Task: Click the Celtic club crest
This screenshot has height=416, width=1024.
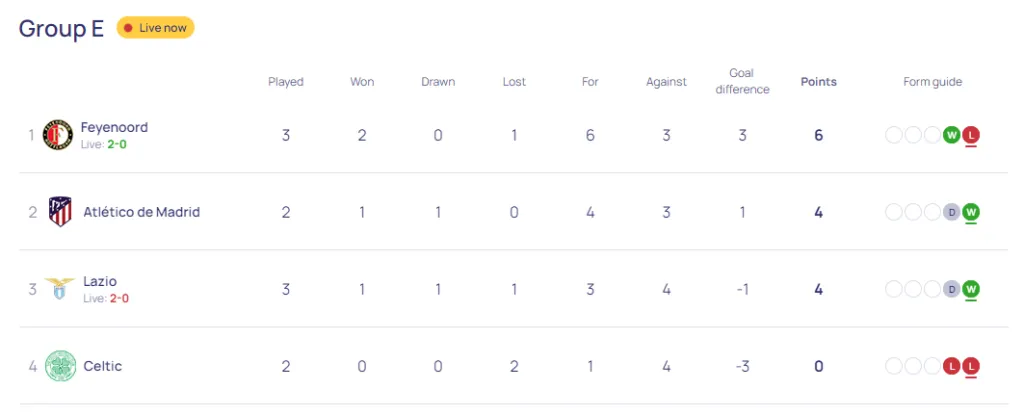Action: (x=60, y=366)
